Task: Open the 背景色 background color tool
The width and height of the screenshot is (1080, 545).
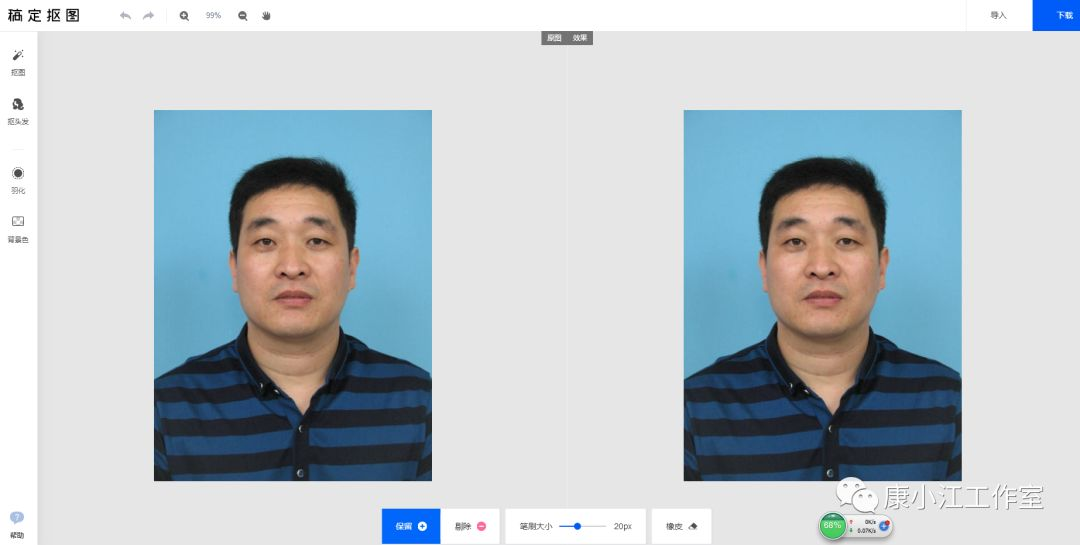Action: 18,227
